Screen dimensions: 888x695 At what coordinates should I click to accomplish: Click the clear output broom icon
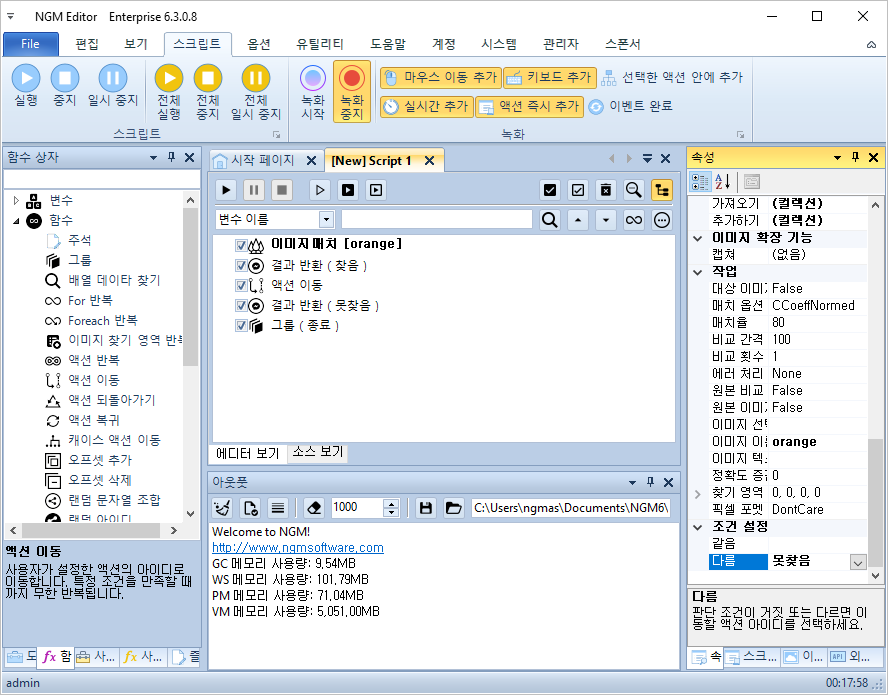coord(222,508)
